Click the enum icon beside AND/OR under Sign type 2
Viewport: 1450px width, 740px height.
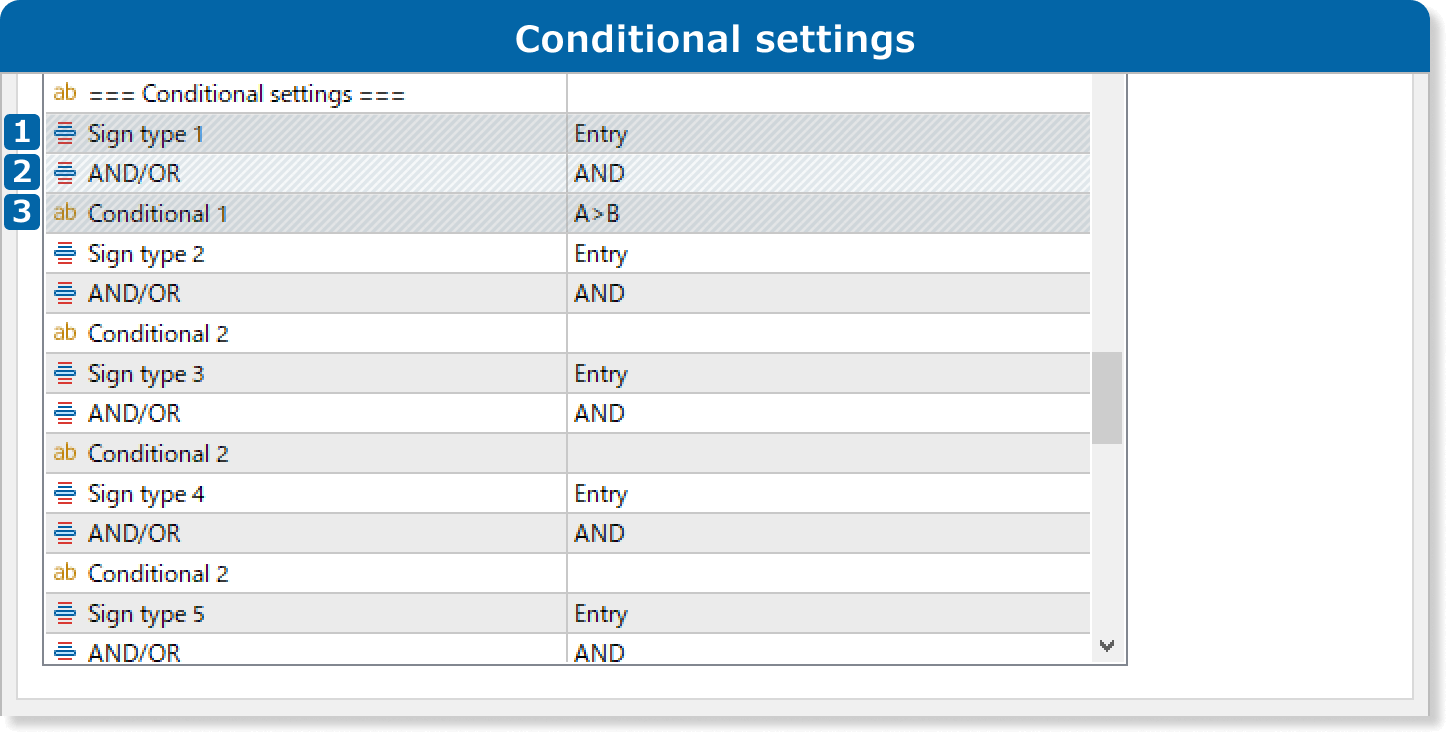click(x=65, y=293)
